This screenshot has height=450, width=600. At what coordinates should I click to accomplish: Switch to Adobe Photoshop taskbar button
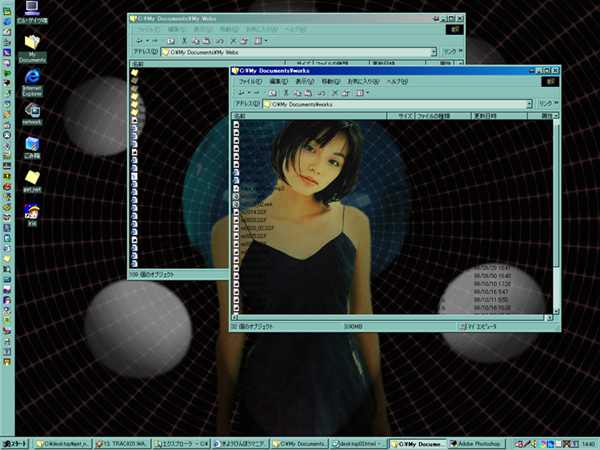click(477, 444)
